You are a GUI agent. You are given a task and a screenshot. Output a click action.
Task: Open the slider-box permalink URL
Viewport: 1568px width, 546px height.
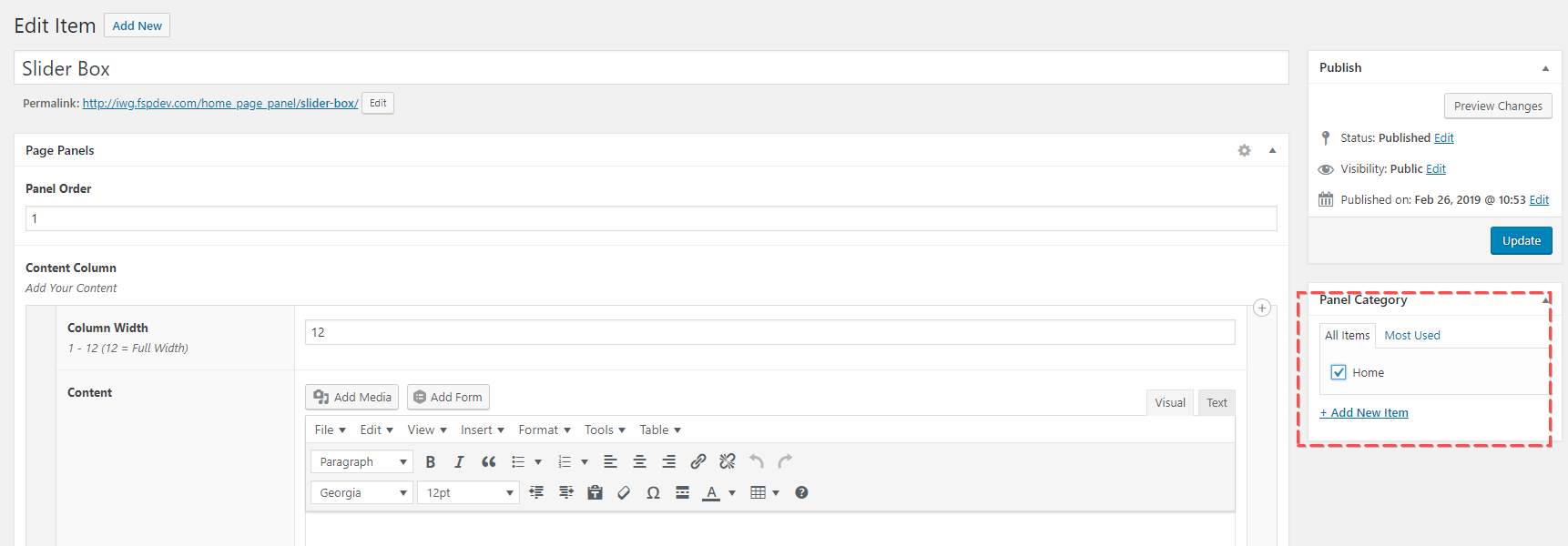tap(220, 103)
